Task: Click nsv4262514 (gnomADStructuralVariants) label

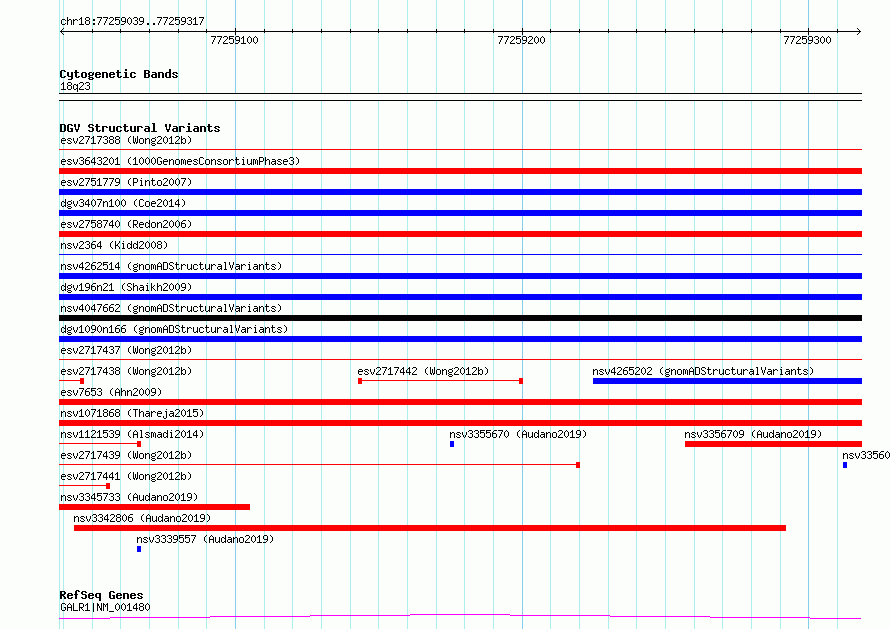Action: tap(171, 266)
